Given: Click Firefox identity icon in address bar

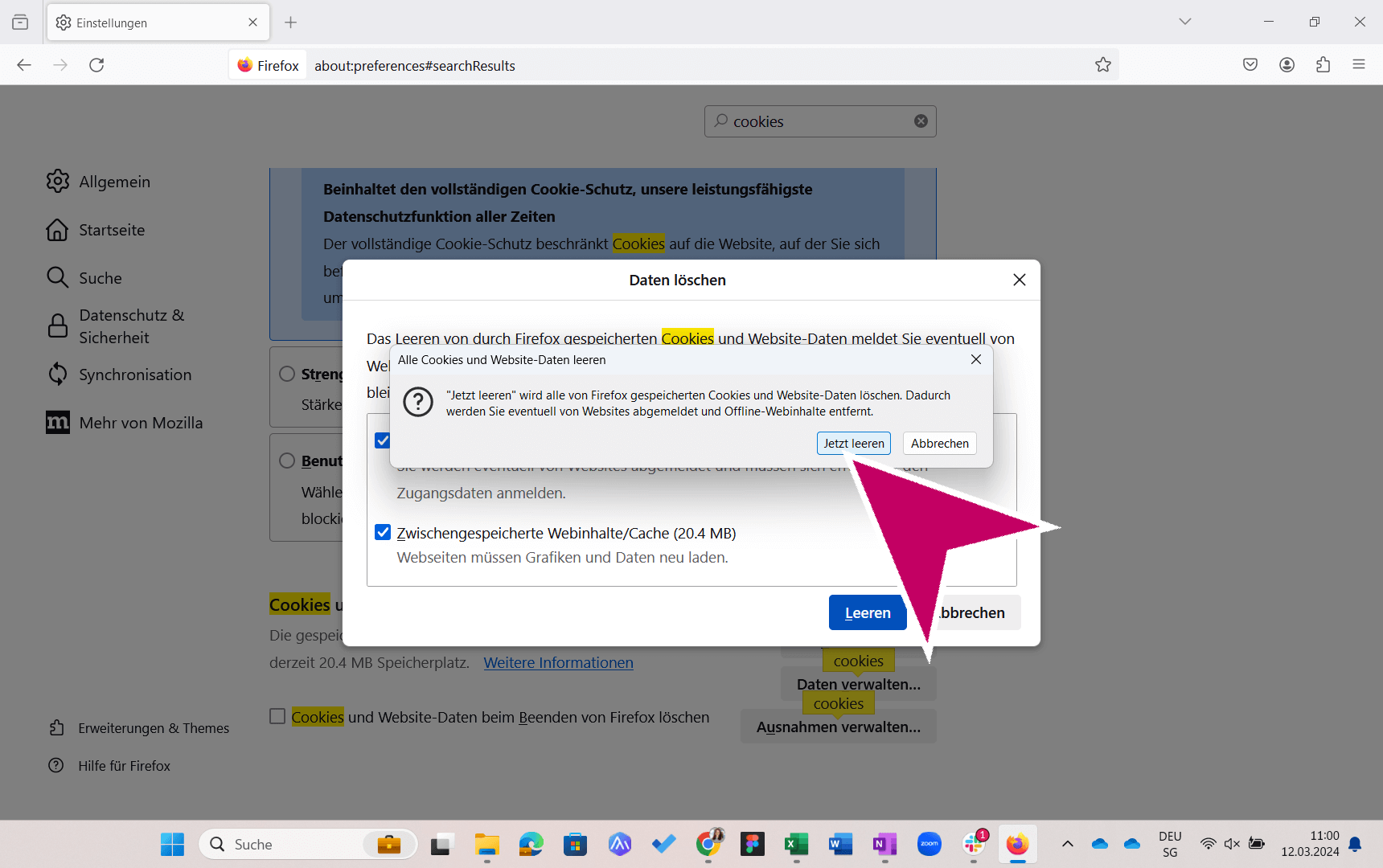Looking at the screenshot, I should pos(269,66).
